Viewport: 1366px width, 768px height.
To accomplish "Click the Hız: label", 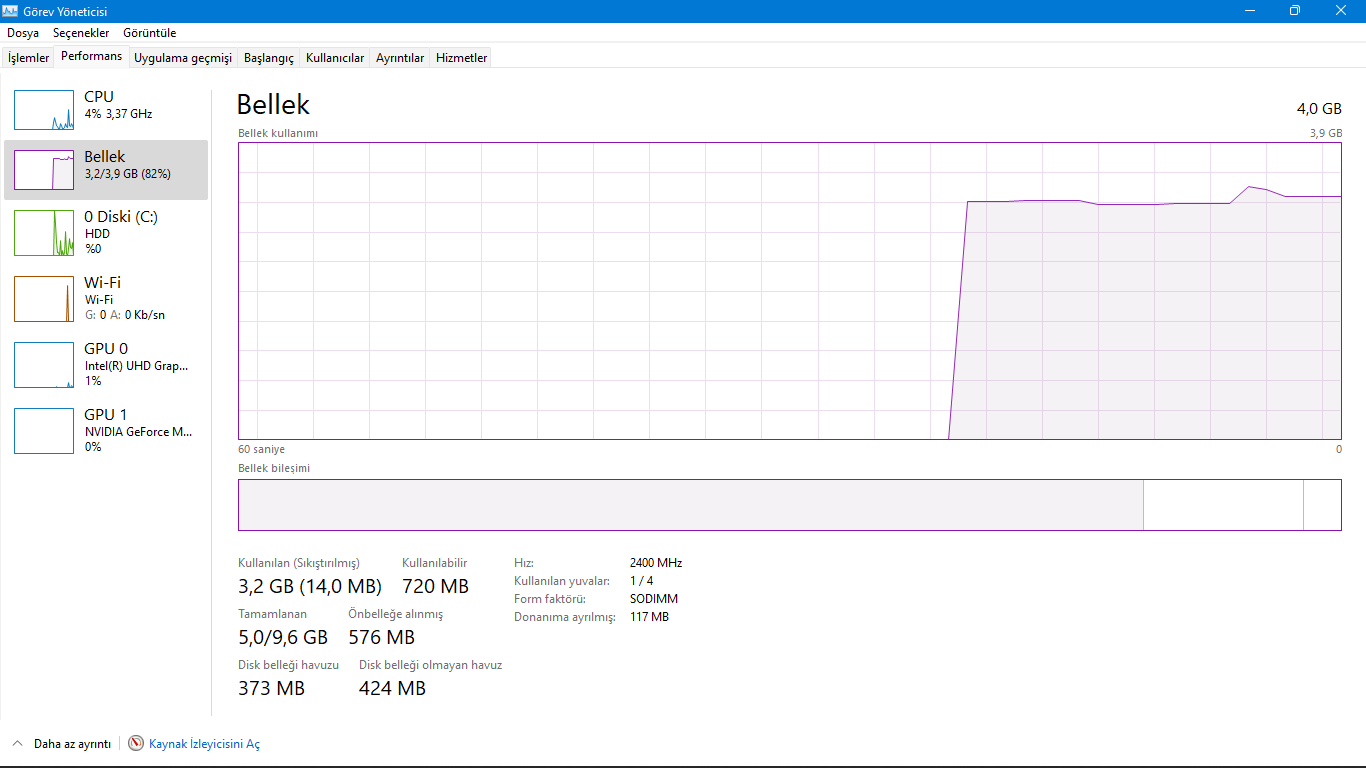I will (x=524, y=563).
